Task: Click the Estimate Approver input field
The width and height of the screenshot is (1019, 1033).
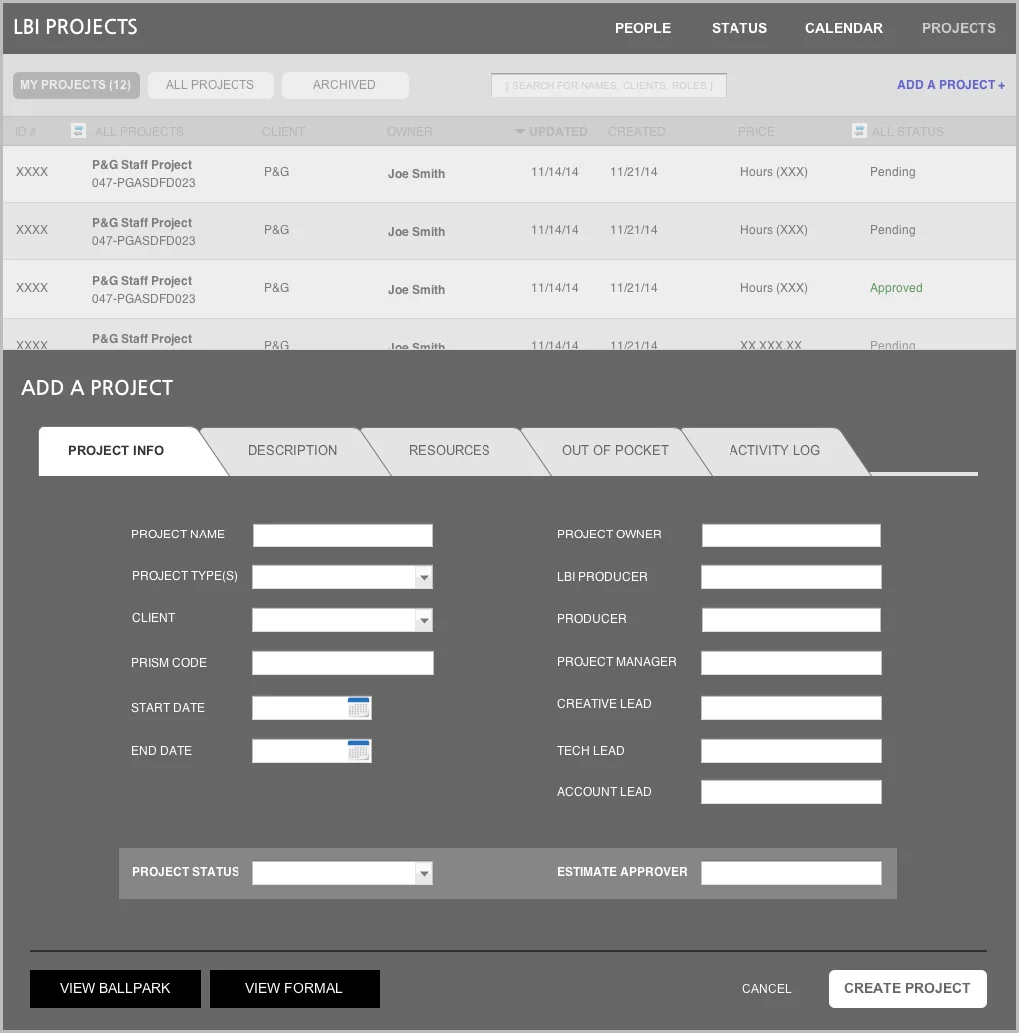Action: (791, 873)
